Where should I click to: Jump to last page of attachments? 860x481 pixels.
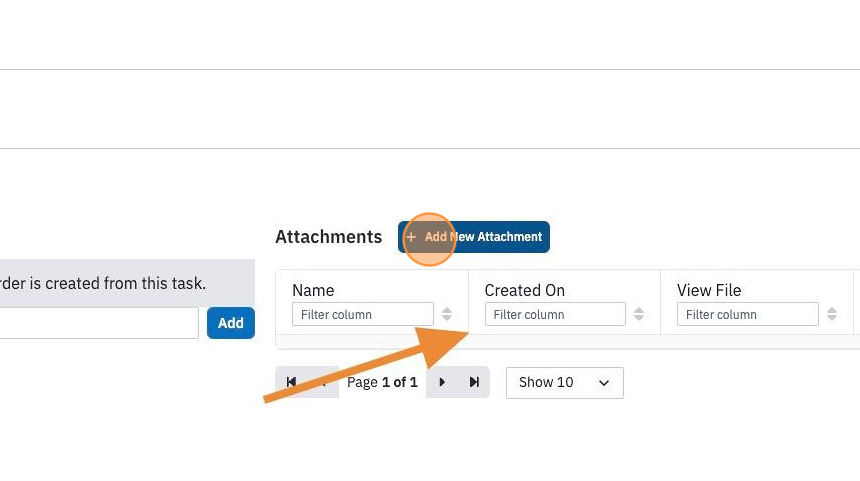474,382
